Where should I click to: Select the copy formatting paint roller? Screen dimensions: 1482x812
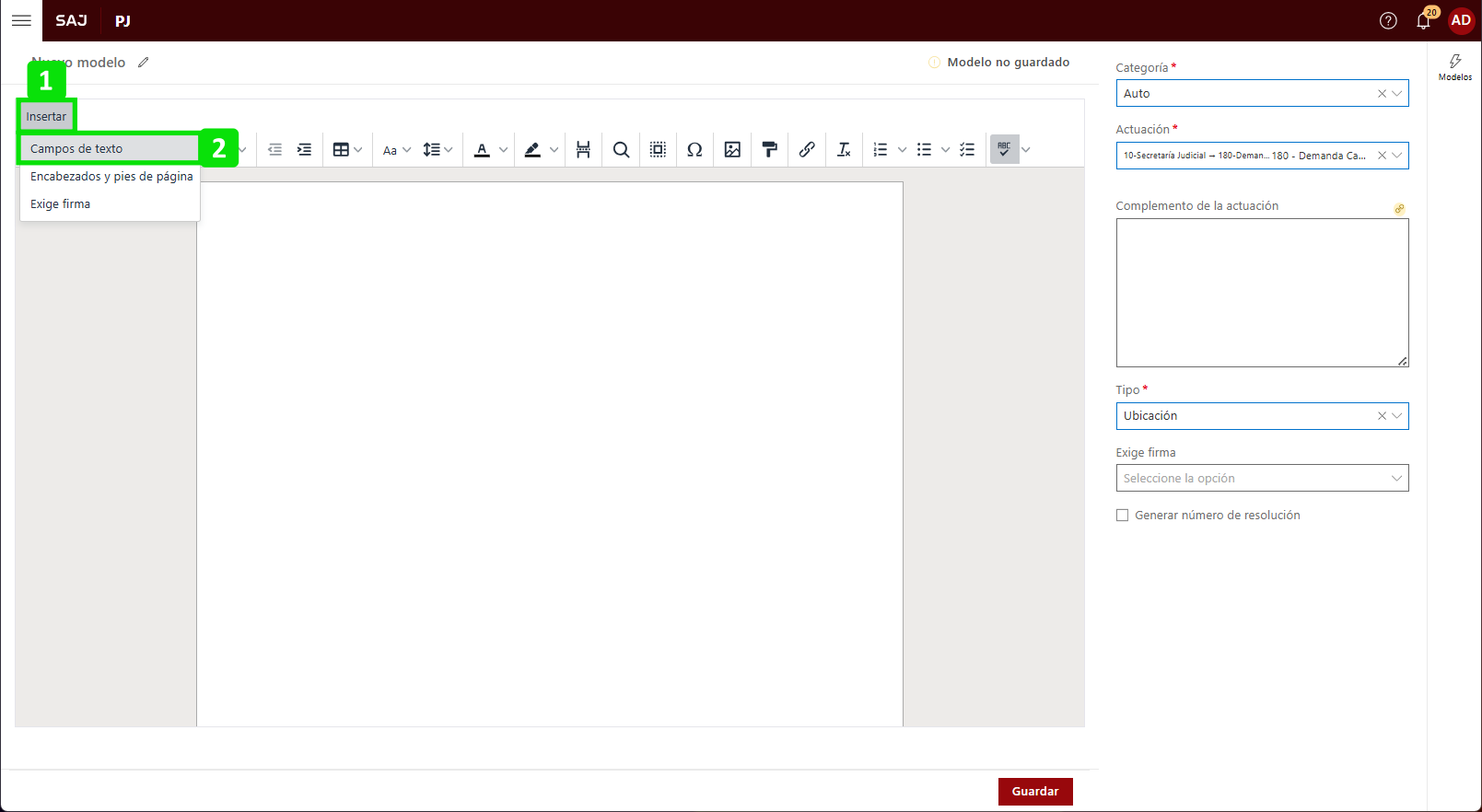(769, 150)
